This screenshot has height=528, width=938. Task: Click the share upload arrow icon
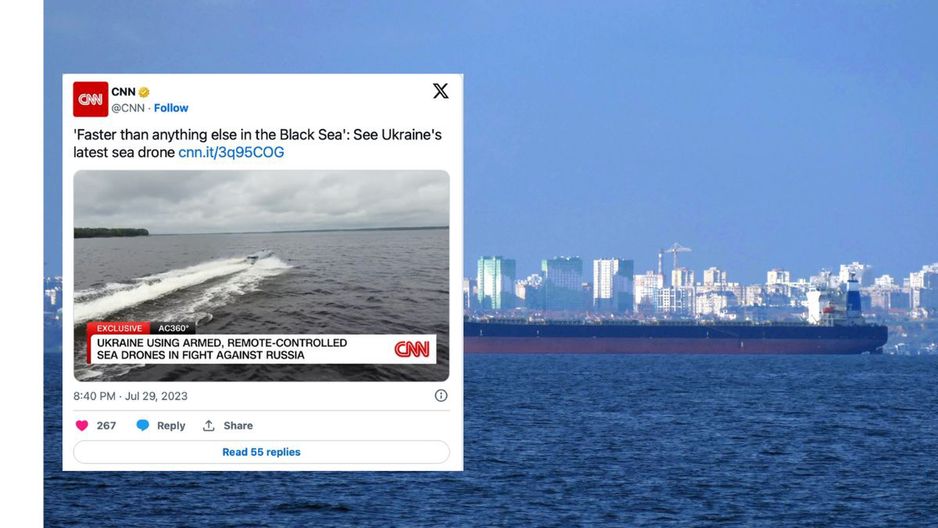[x=208, y=426]
